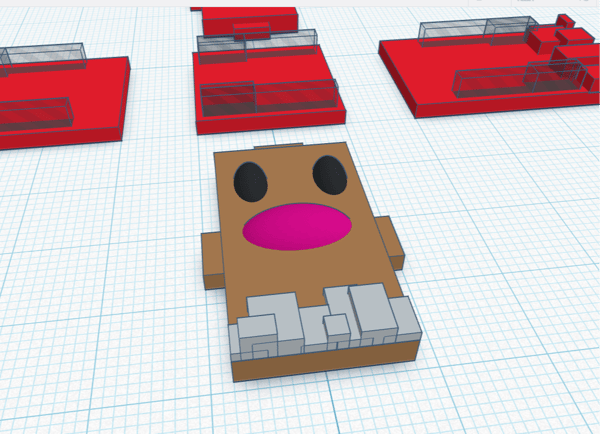Select the front transparent hole box on the center platform
This screenshot has width=600, height=434.
coord(269,97)
